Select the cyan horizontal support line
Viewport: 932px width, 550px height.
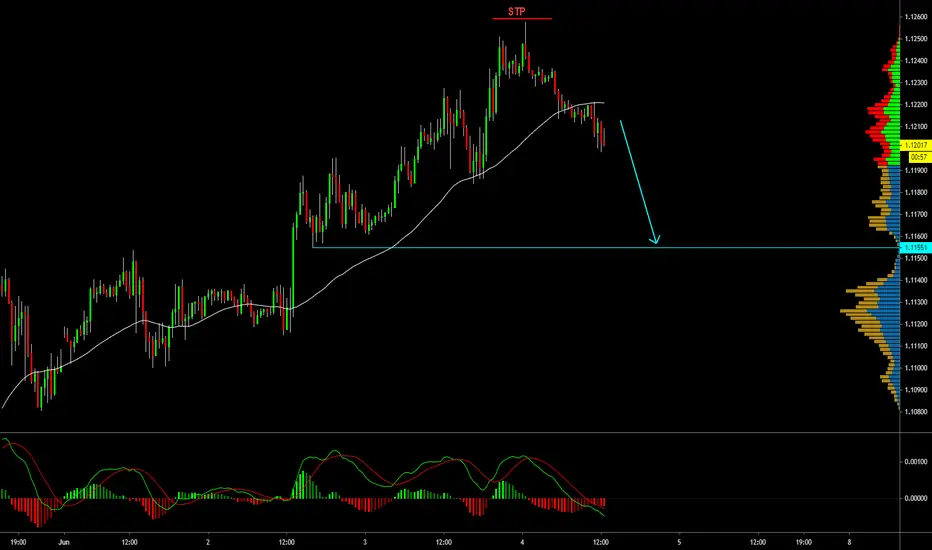[606, 247]
